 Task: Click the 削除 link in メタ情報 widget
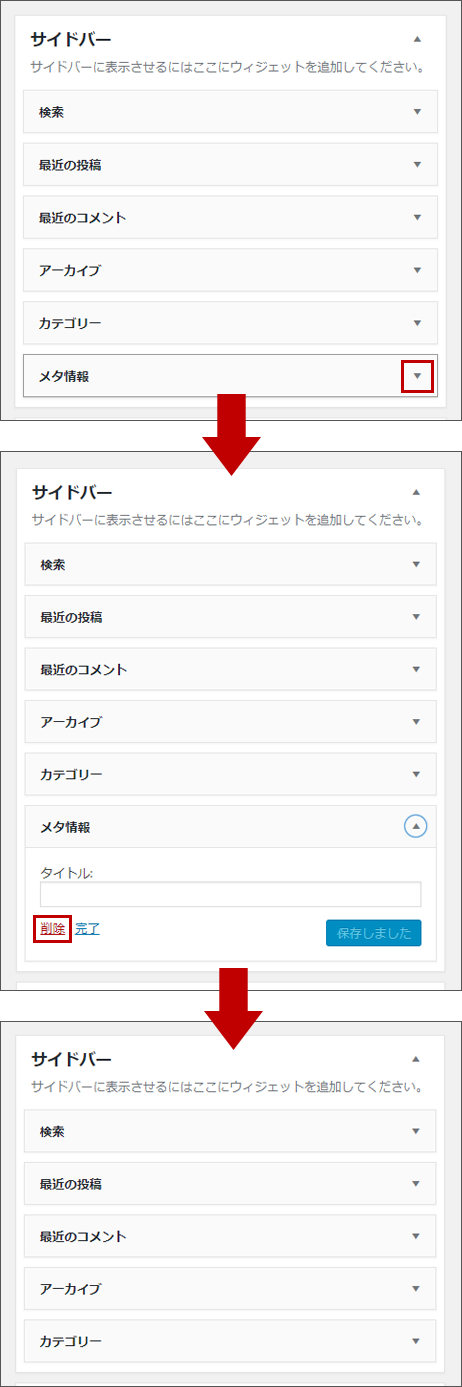(52, 929)
